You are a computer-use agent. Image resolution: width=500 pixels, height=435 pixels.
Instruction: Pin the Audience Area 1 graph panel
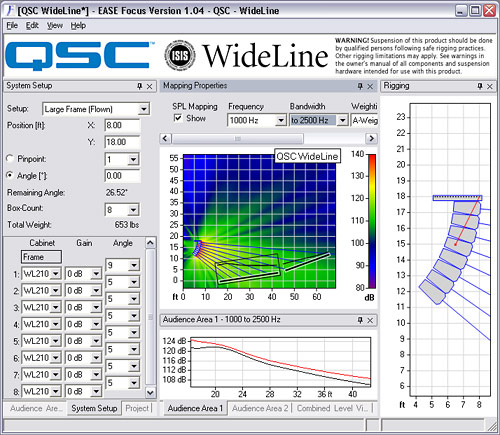click(x=360, y=320)
